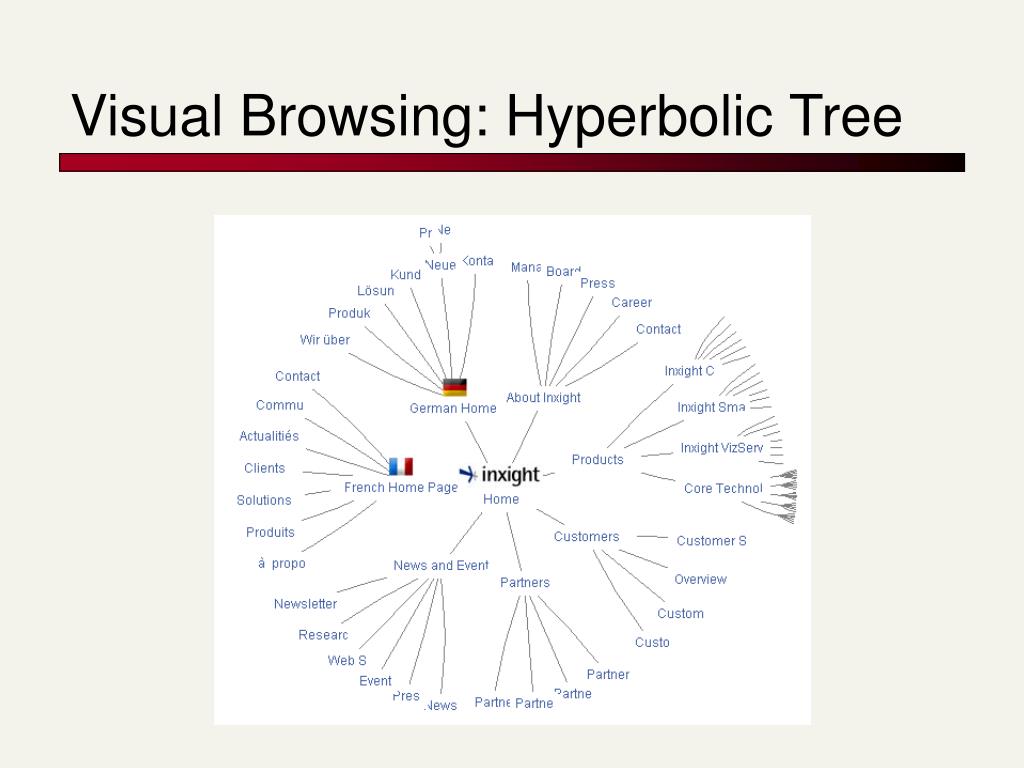Click the Actualités node
The width and height of the screenshot is (1024, 768).
tap(269, 436)
